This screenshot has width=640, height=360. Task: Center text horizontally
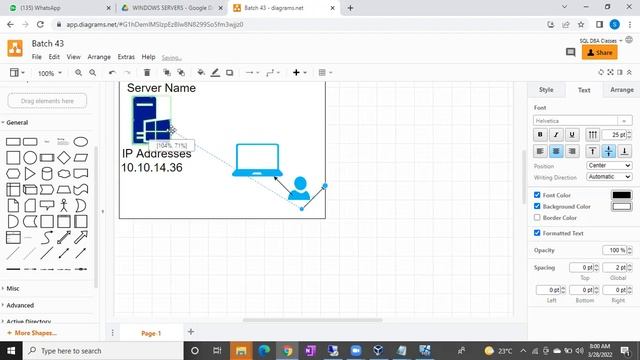[x=556, y=151]
